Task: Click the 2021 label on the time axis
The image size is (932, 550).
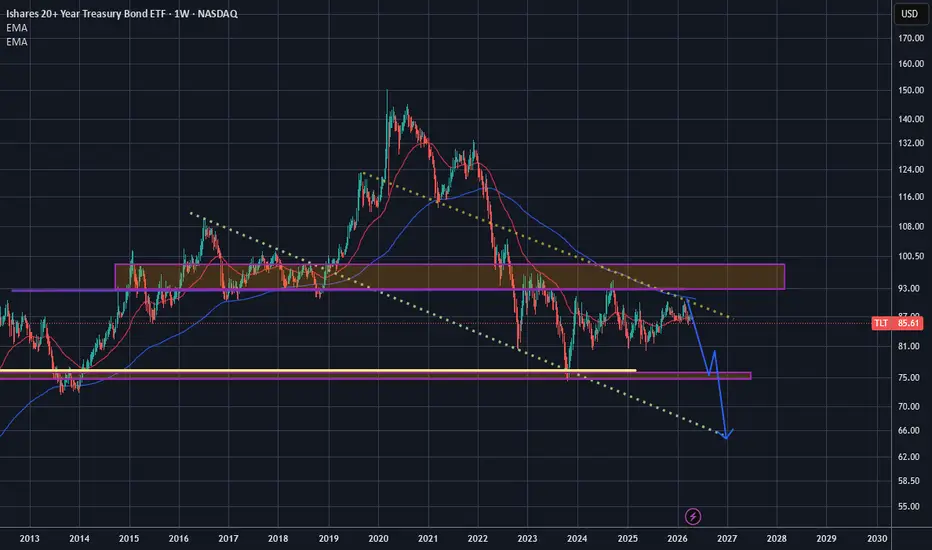Action: point(428,539)
